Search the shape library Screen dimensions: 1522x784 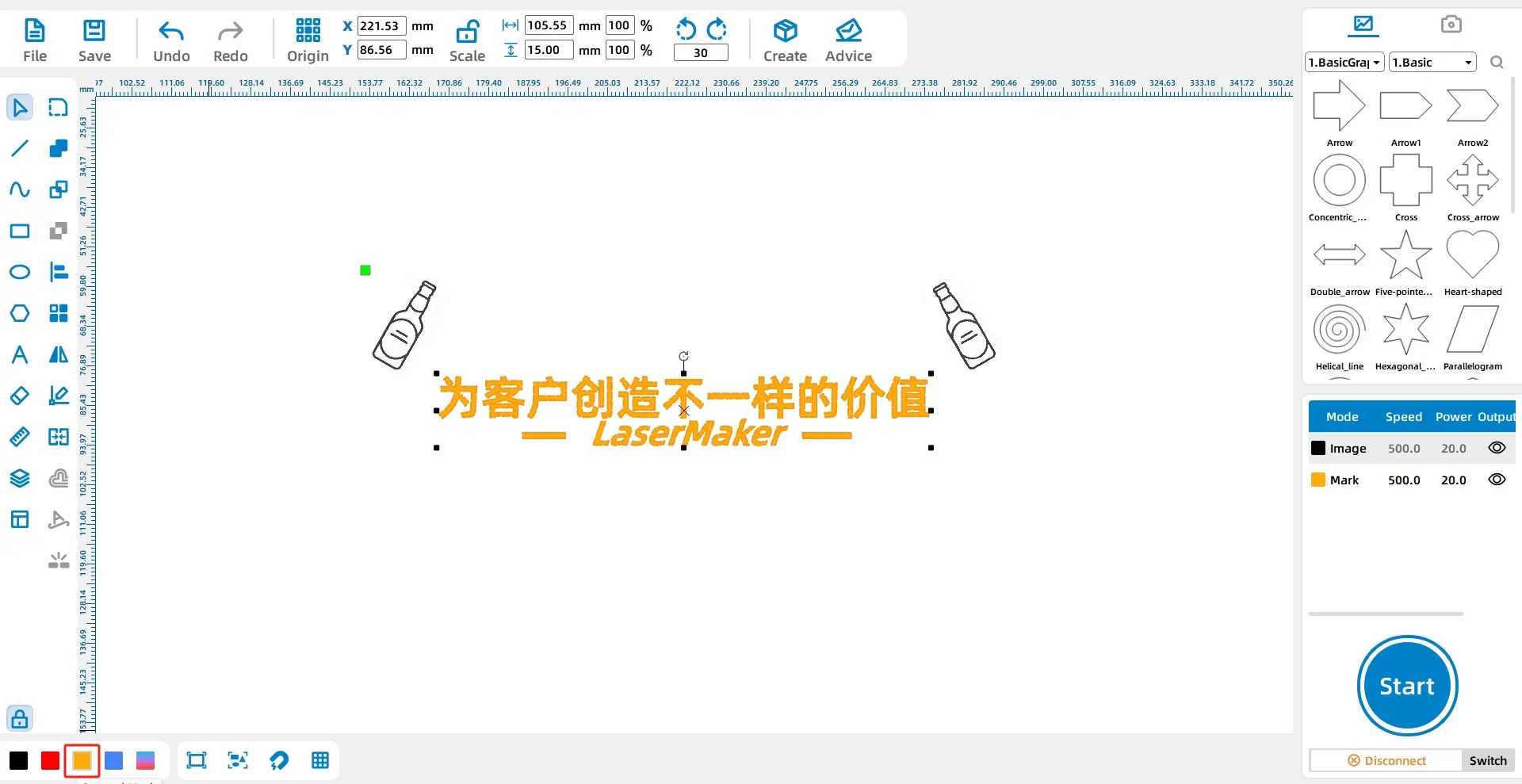click(x=1497, y=62)
